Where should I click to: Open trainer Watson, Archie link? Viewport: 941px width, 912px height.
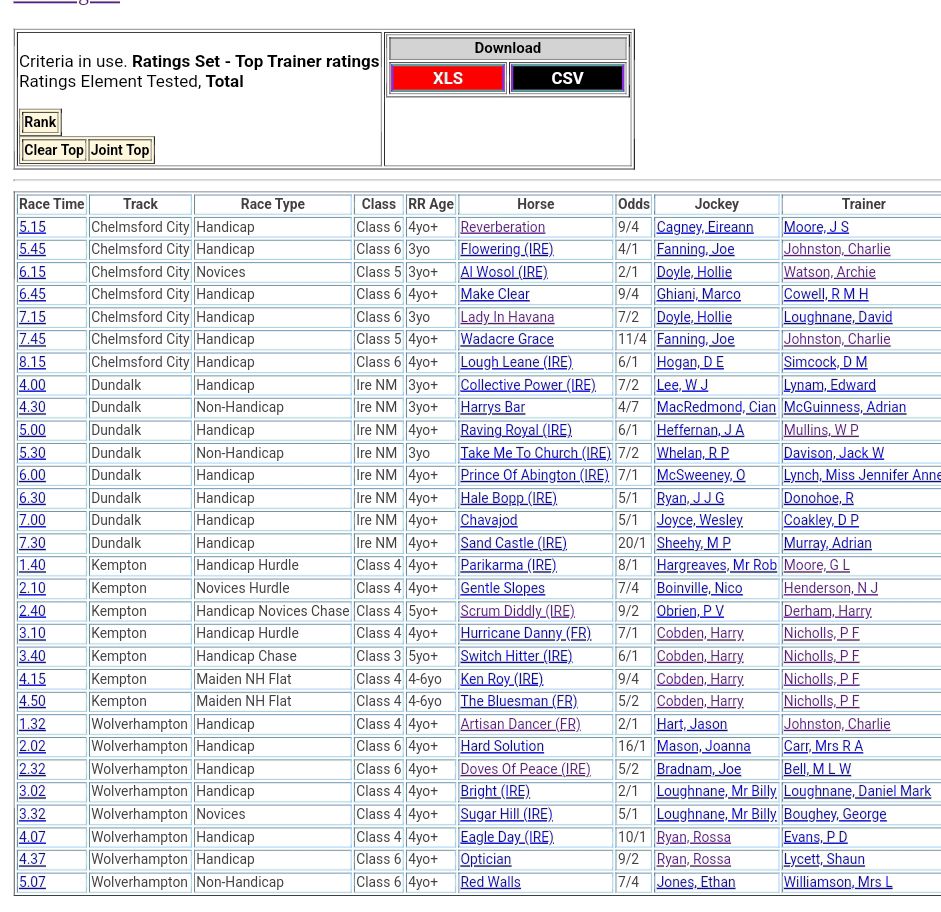click(x=829, y=272)
